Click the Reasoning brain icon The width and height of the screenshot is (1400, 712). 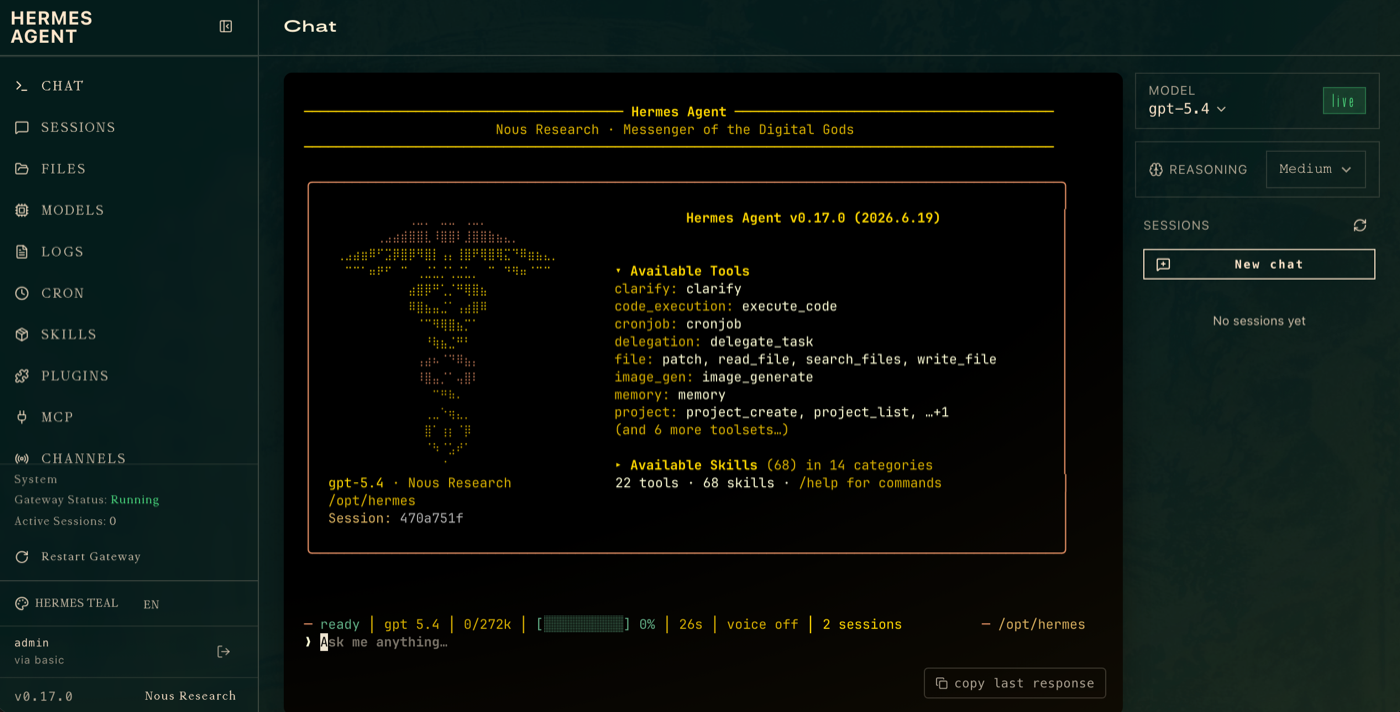pos(1156,170)
